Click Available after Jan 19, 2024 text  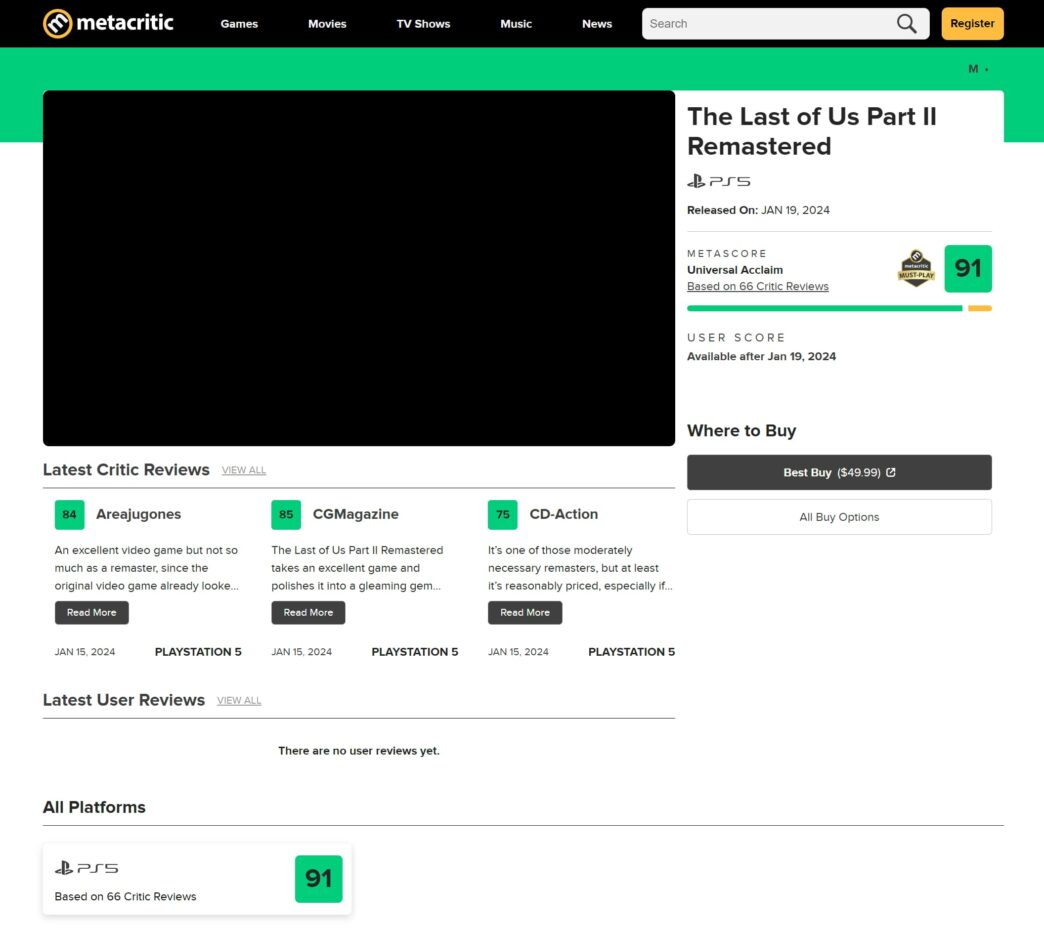coord(762,356)
